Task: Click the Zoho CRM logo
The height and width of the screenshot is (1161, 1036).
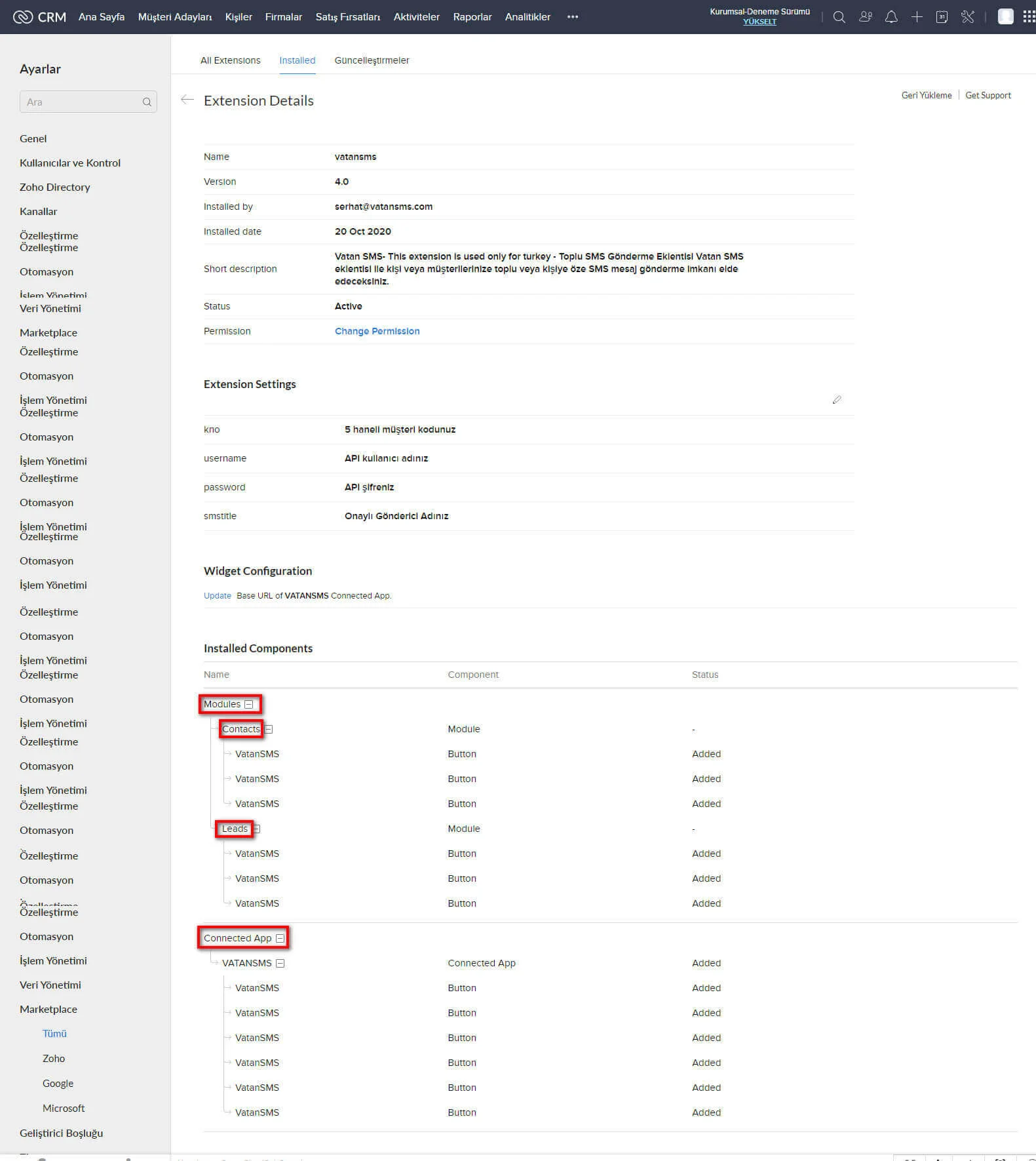Action: (39, 17)
